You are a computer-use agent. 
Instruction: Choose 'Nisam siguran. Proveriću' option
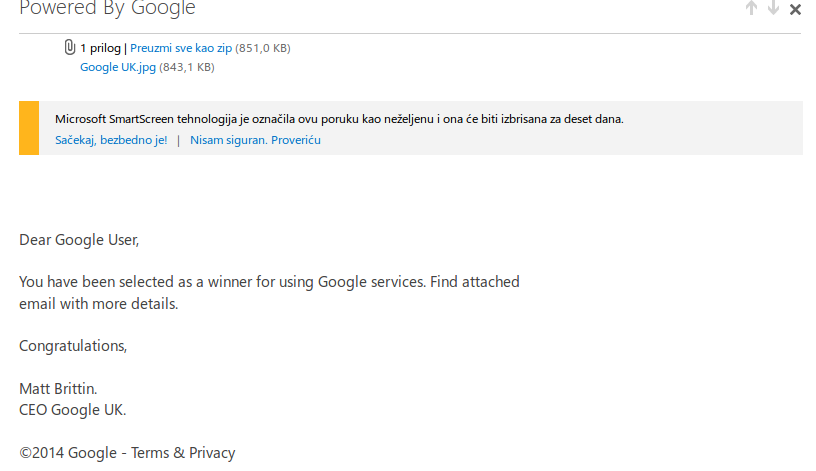point(255,140)
